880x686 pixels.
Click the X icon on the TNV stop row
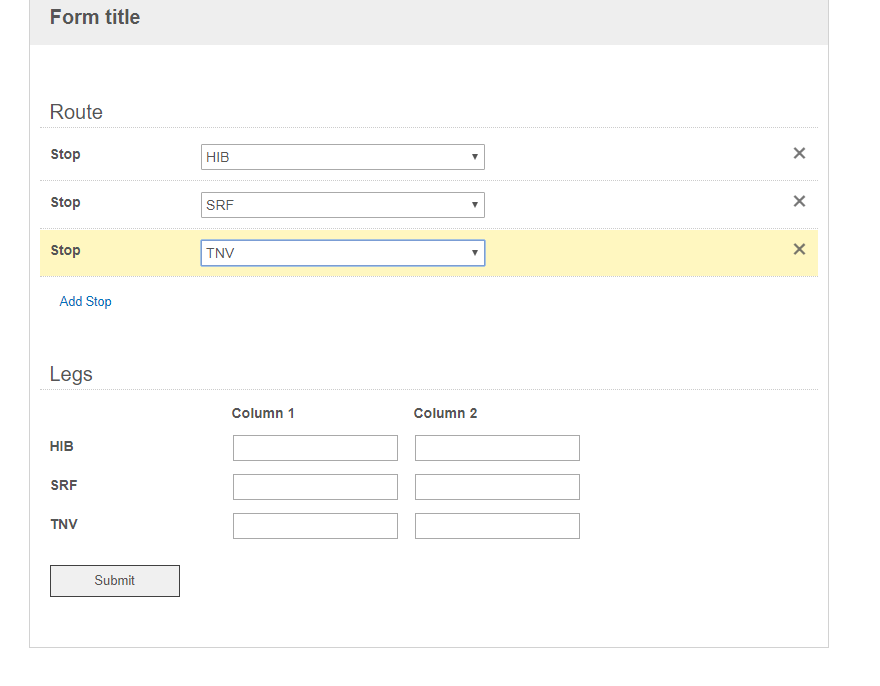[x=799, y=249]
